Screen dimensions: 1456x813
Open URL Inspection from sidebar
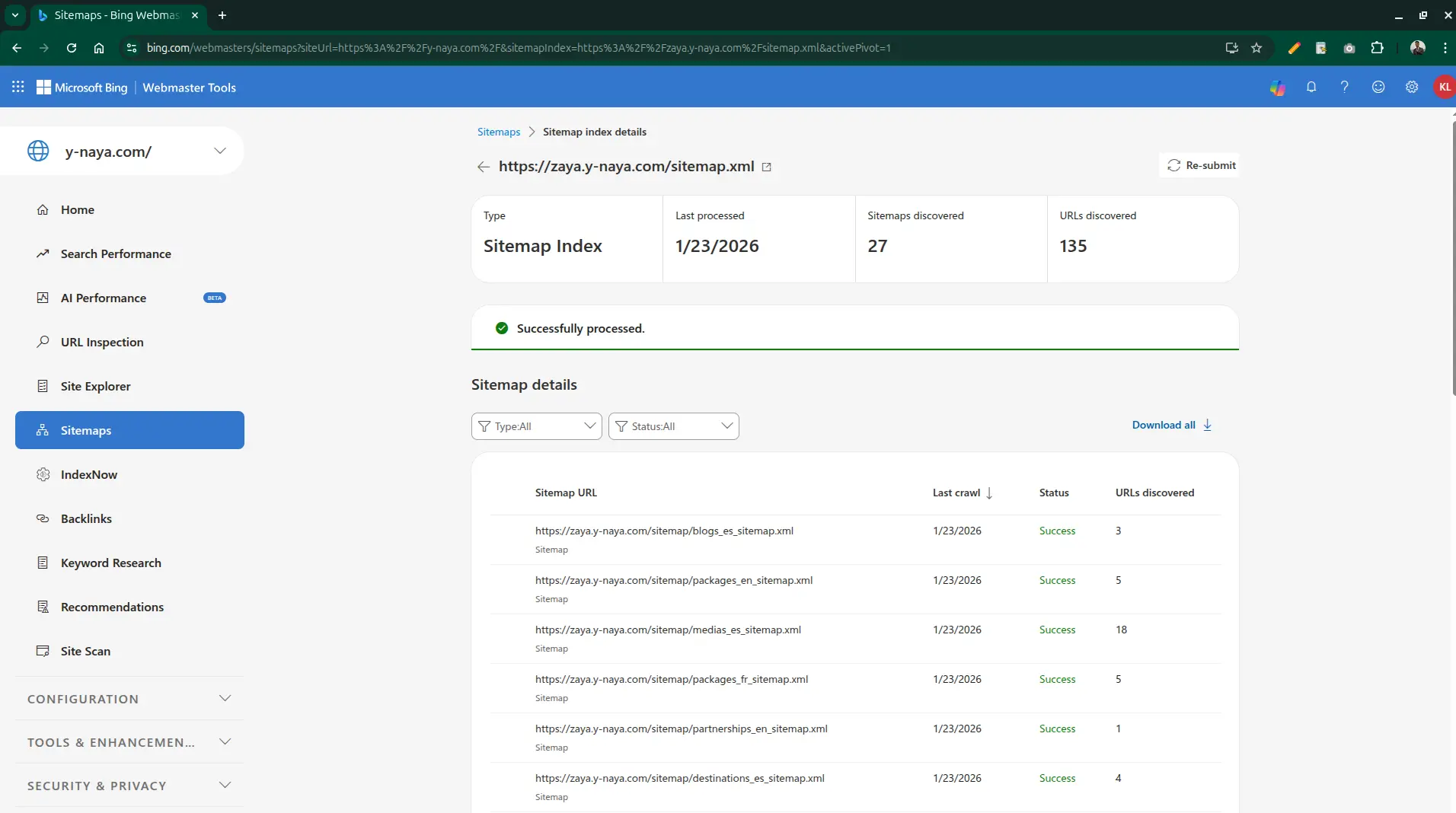click(x=102, y=342)
